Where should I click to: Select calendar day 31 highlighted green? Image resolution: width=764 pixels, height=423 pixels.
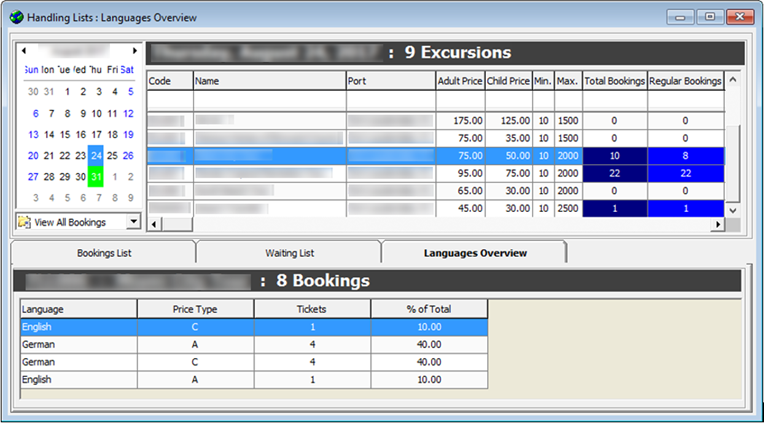tap(96, 176)
